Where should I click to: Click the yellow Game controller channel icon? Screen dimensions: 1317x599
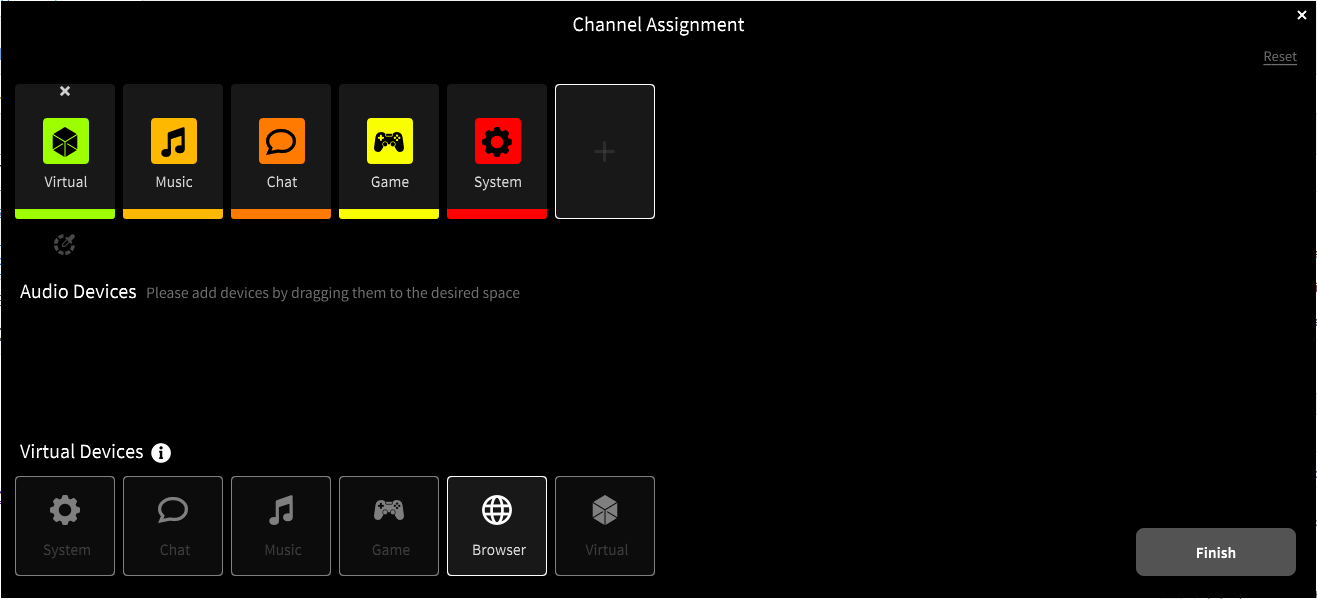click(390, 141)
